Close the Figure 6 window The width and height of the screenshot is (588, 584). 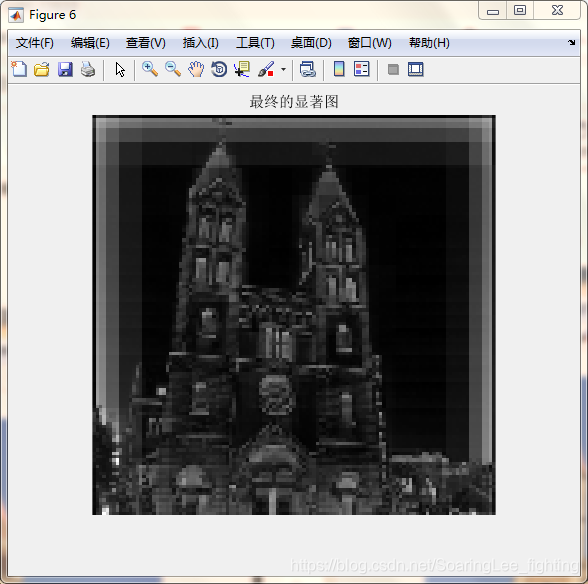point(557,11)
